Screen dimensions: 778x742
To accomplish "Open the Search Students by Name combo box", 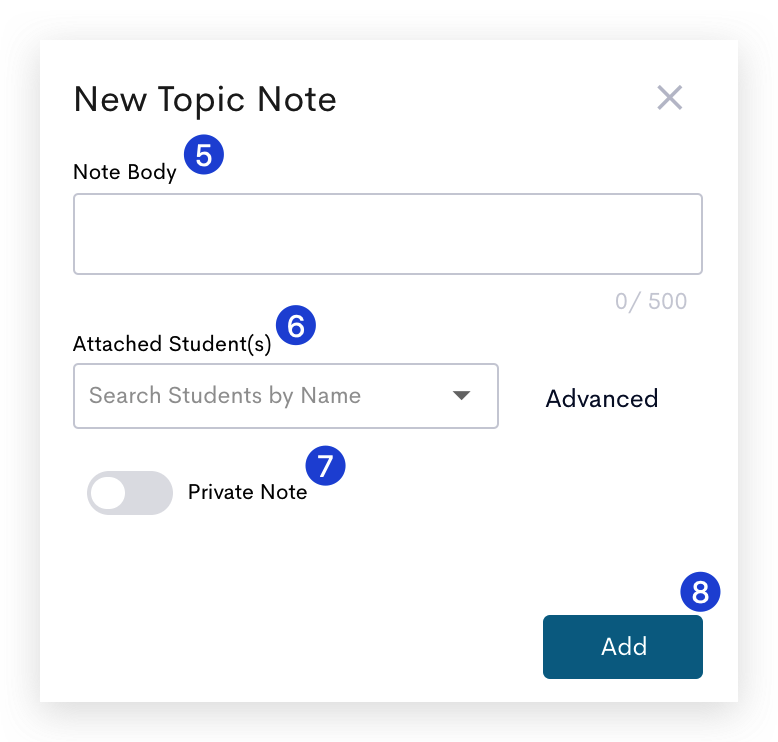I will pos(286,396).
